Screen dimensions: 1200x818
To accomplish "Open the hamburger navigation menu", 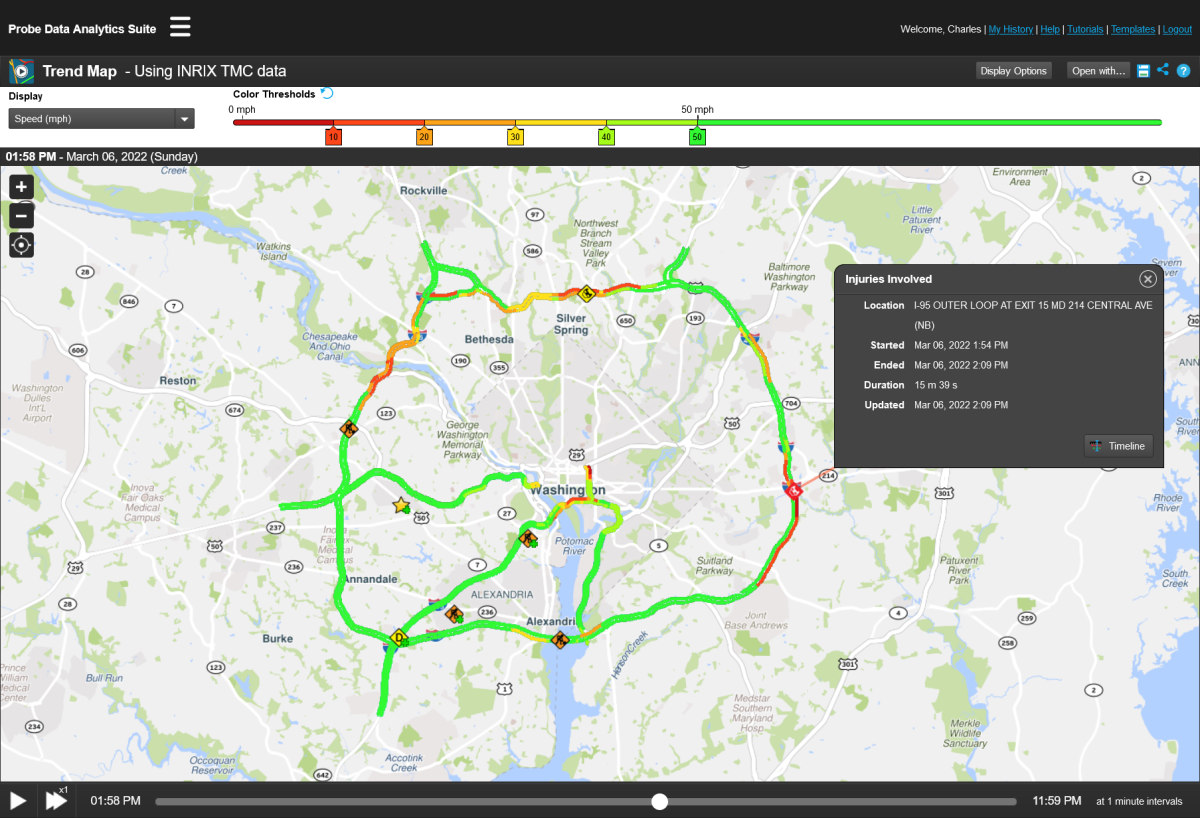I will 180,27.
